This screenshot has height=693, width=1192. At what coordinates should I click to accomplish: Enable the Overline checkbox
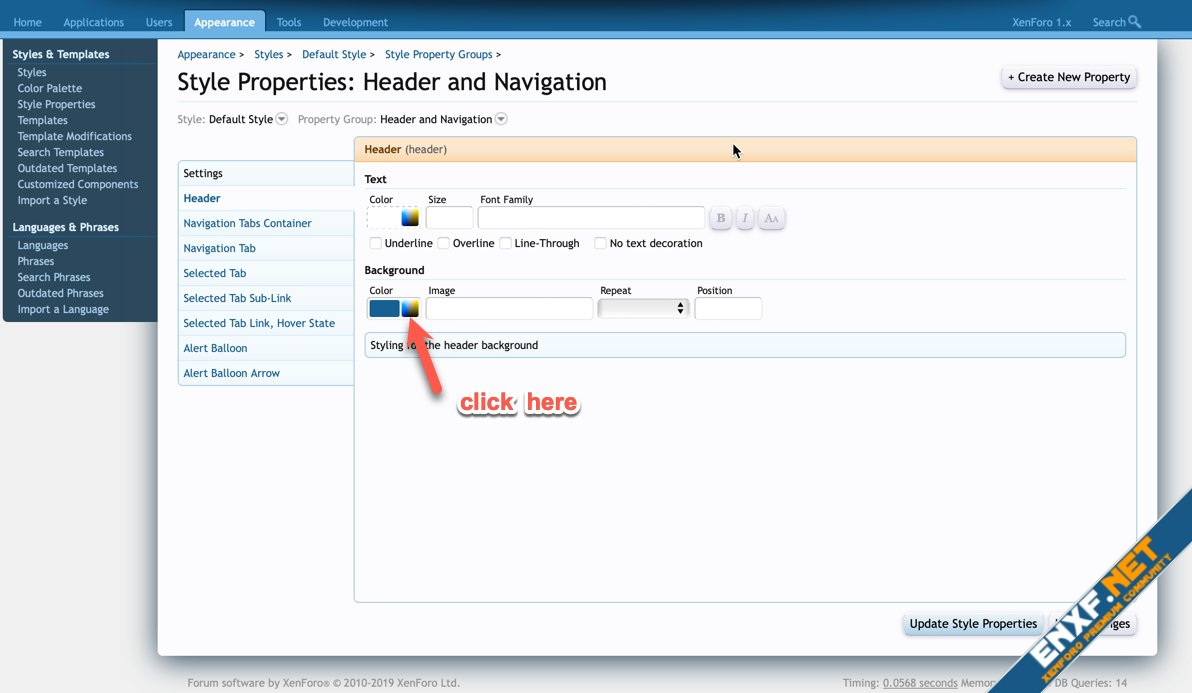444,243
